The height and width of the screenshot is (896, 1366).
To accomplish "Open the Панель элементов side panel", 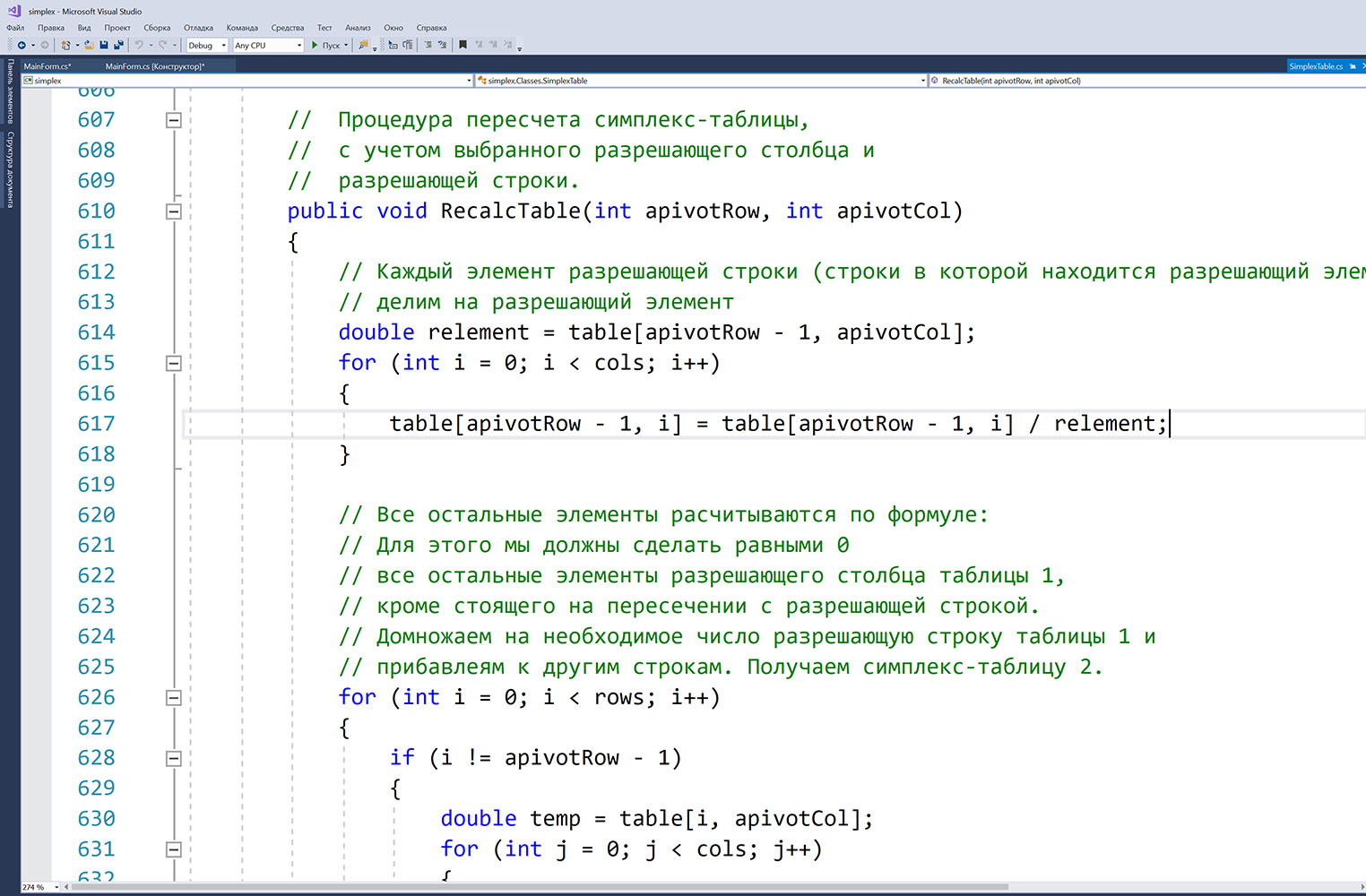I will [10, 90].
